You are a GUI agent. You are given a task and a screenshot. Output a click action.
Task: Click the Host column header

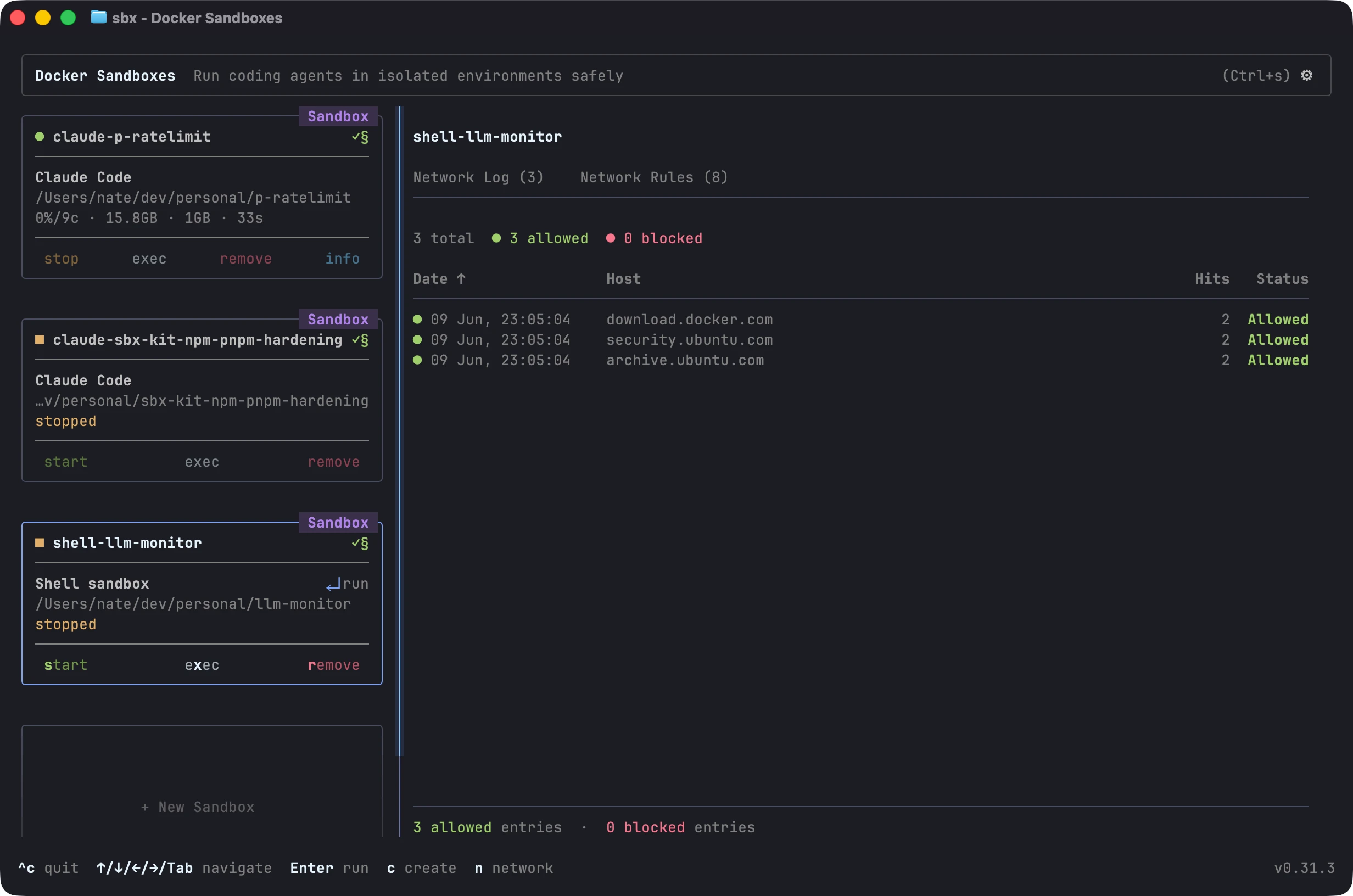623,279
